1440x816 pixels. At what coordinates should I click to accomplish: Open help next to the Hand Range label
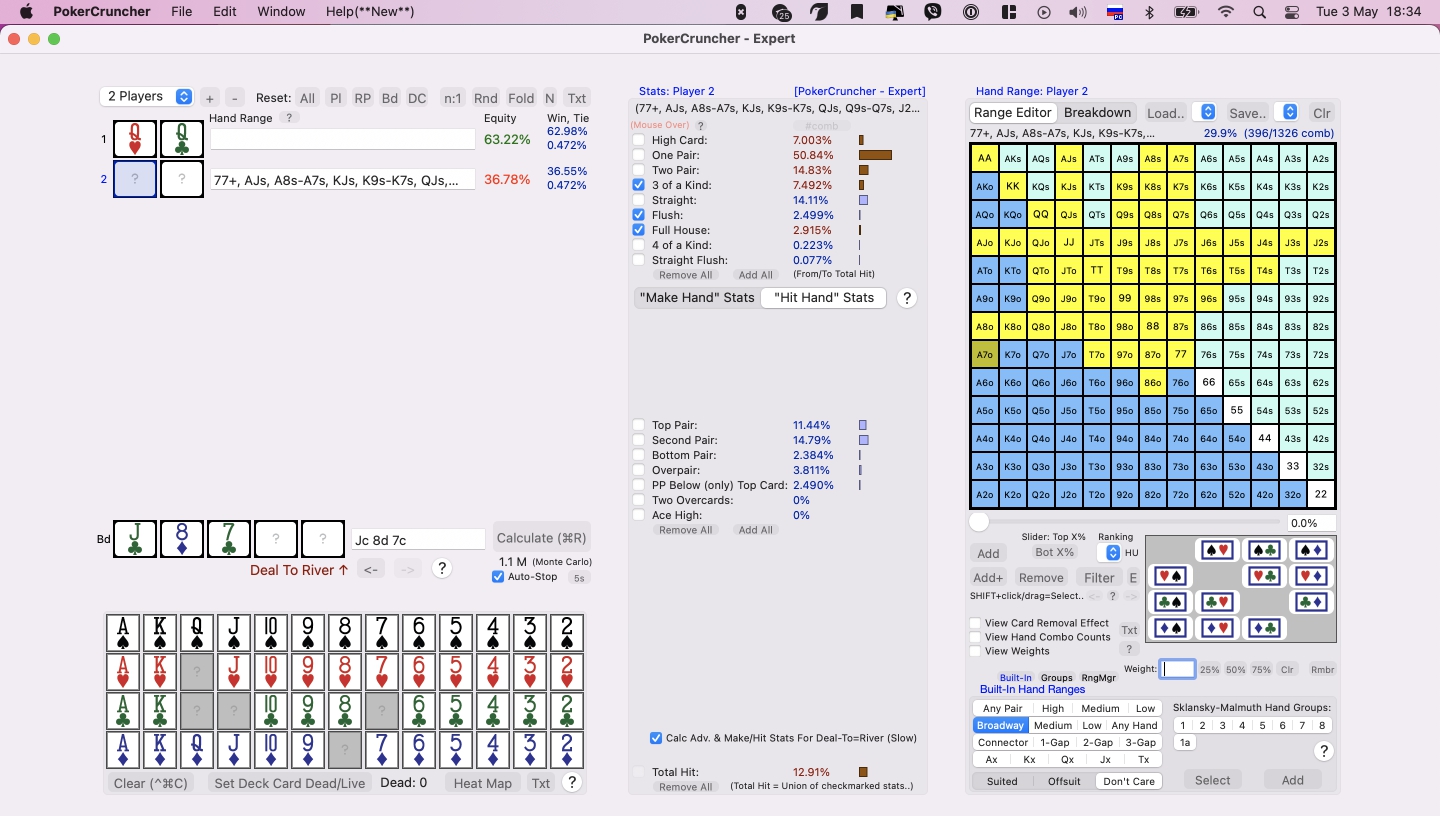pyautogui.click(x=288, y=118)
